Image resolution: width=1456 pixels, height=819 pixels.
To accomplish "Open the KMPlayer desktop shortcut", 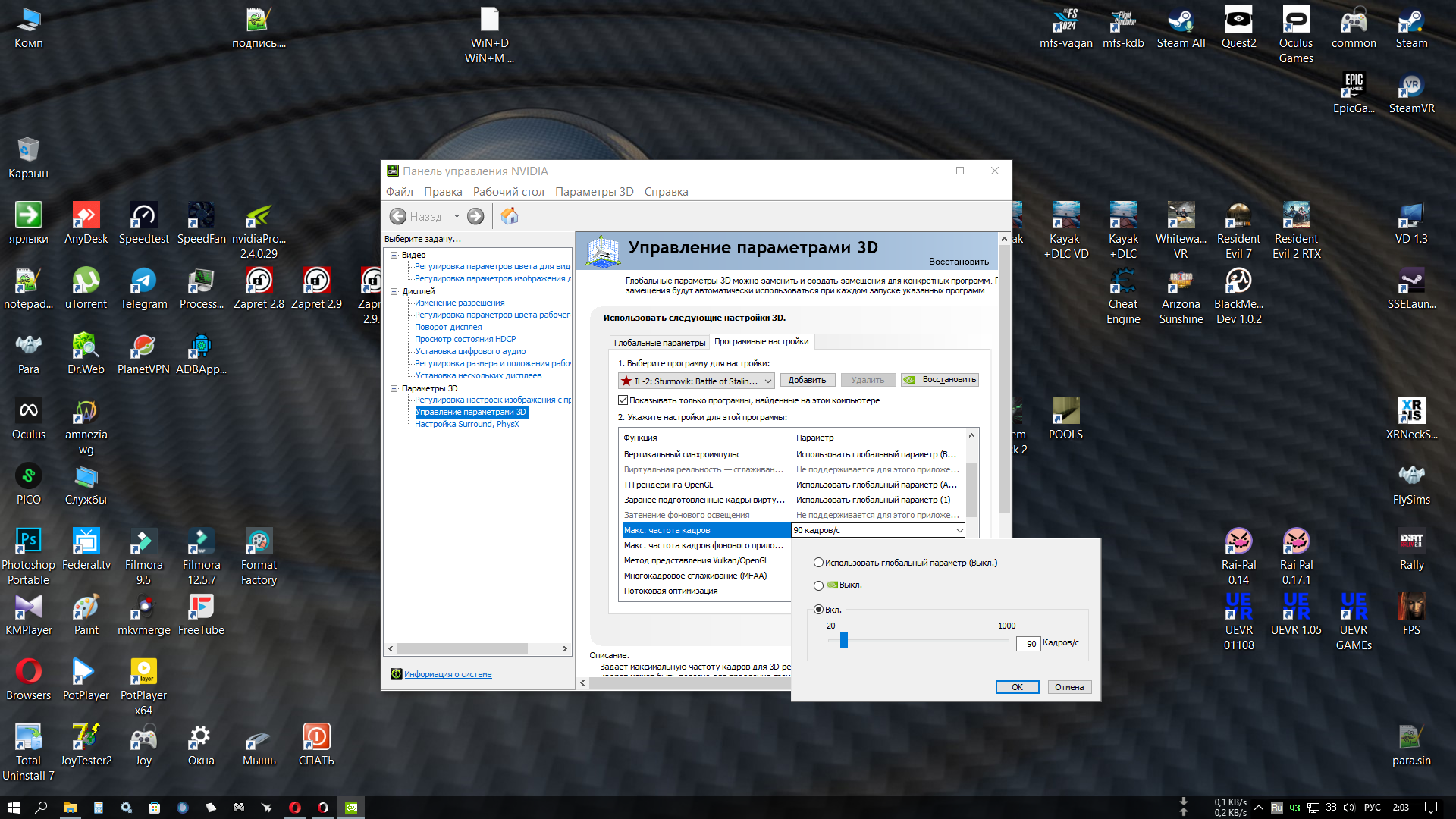I will pos(29,614).
